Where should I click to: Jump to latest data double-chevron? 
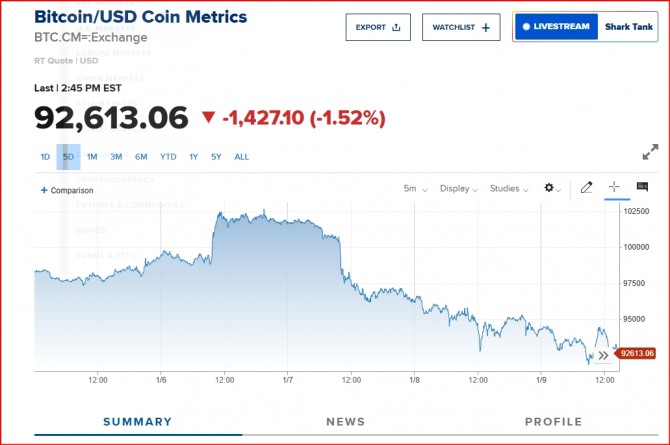pyautogui.click(x=603, y=355)
